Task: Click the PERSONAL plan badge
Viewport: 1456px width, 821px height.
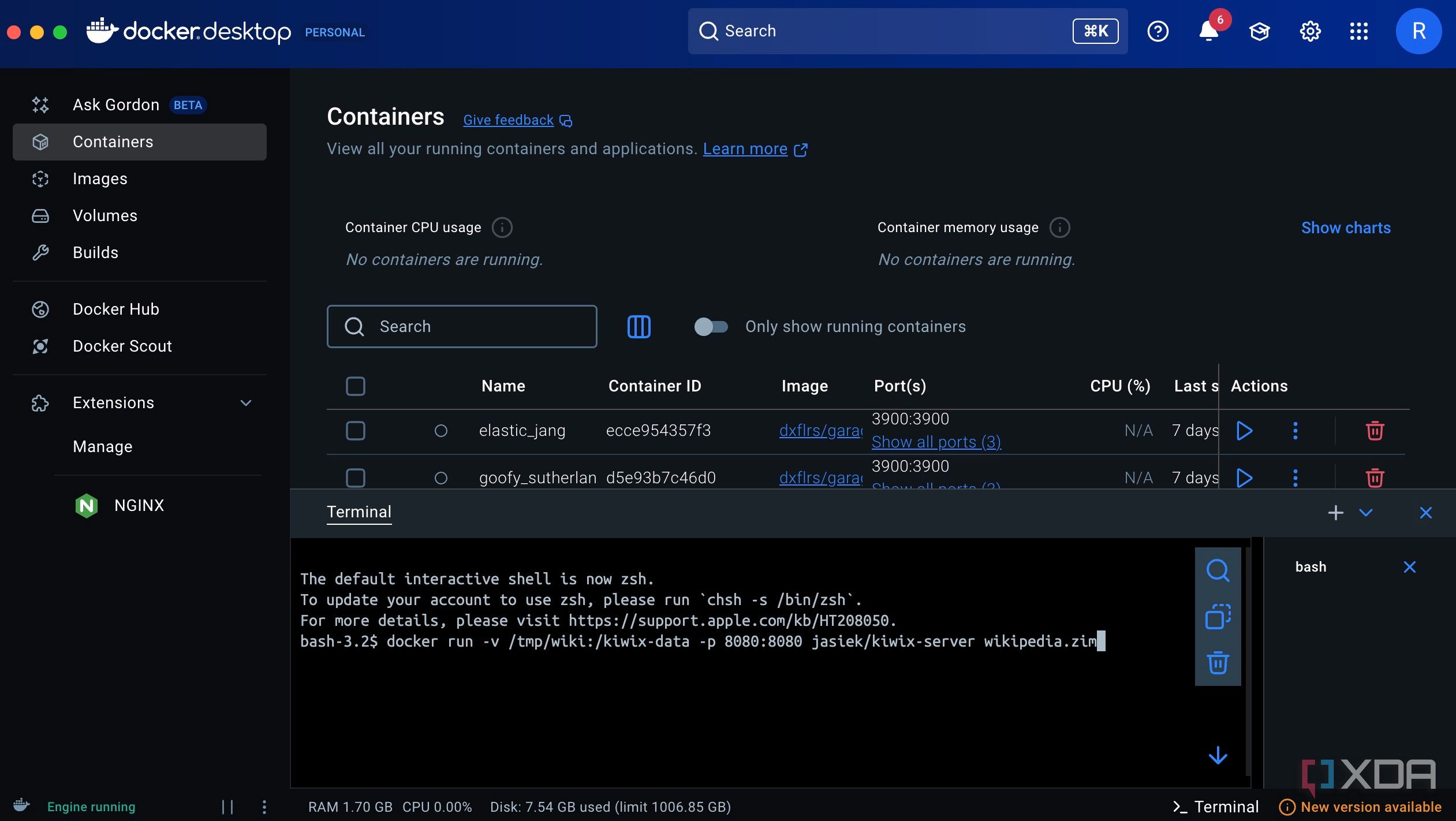Action: click(334, 32)
